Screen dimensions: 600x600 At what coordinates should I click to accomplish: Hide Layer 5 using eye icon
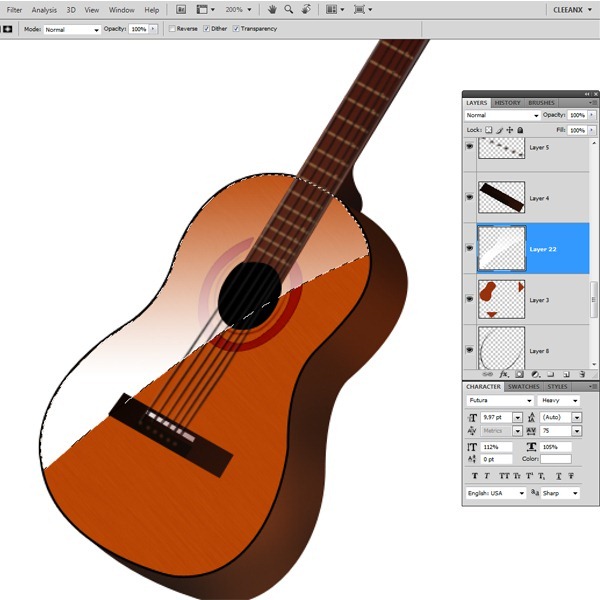click(x=470, y=147)
